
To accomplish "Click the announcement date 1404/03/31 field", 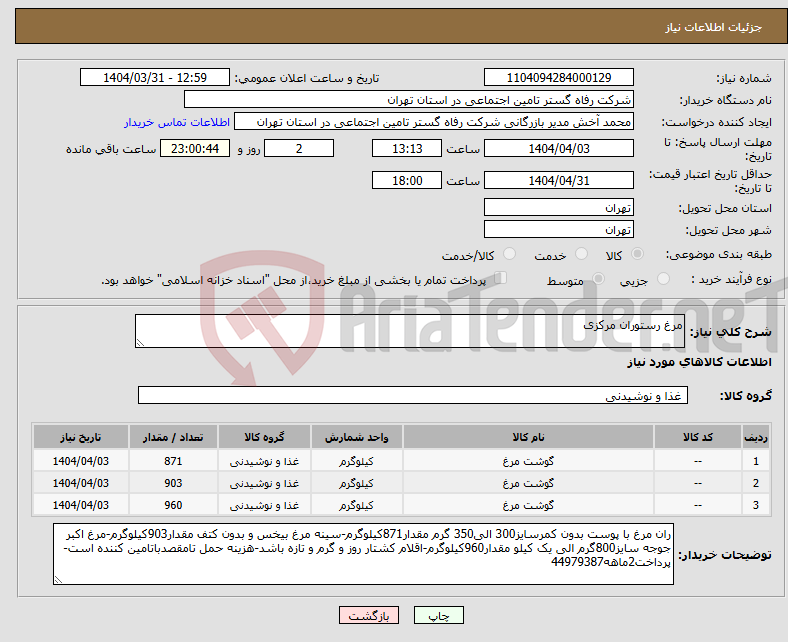I will click(155, 78).
